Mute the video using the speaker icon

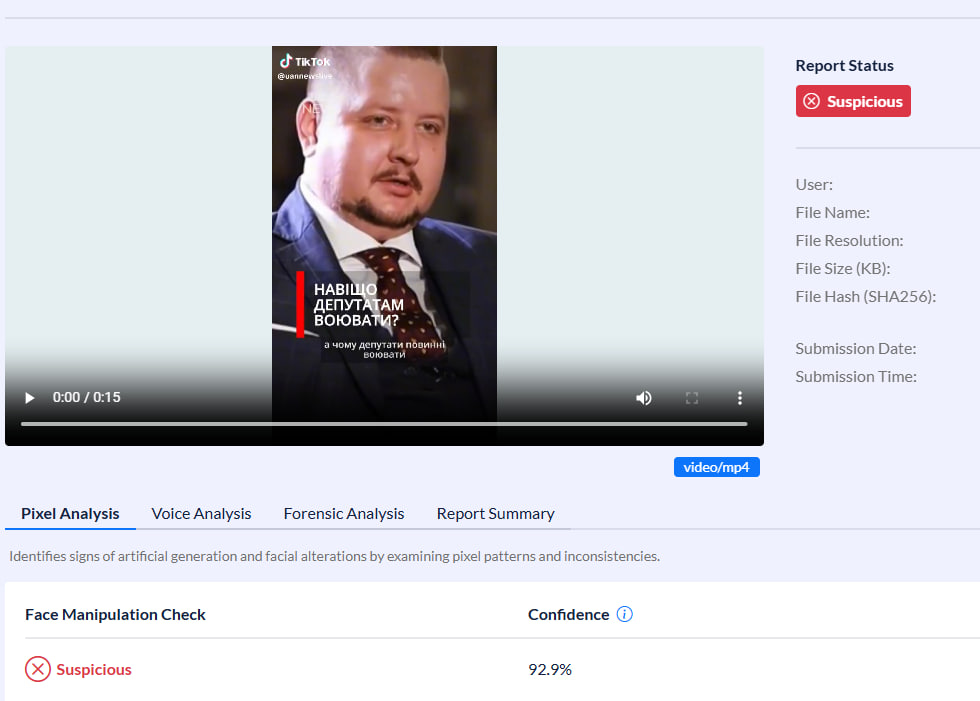pos(643,398)
